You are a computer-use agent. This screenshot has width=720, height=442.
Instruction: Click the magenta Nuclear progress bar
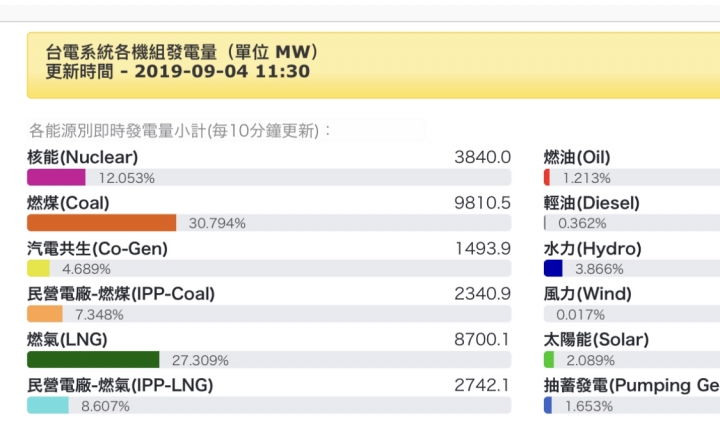(56, 177)
